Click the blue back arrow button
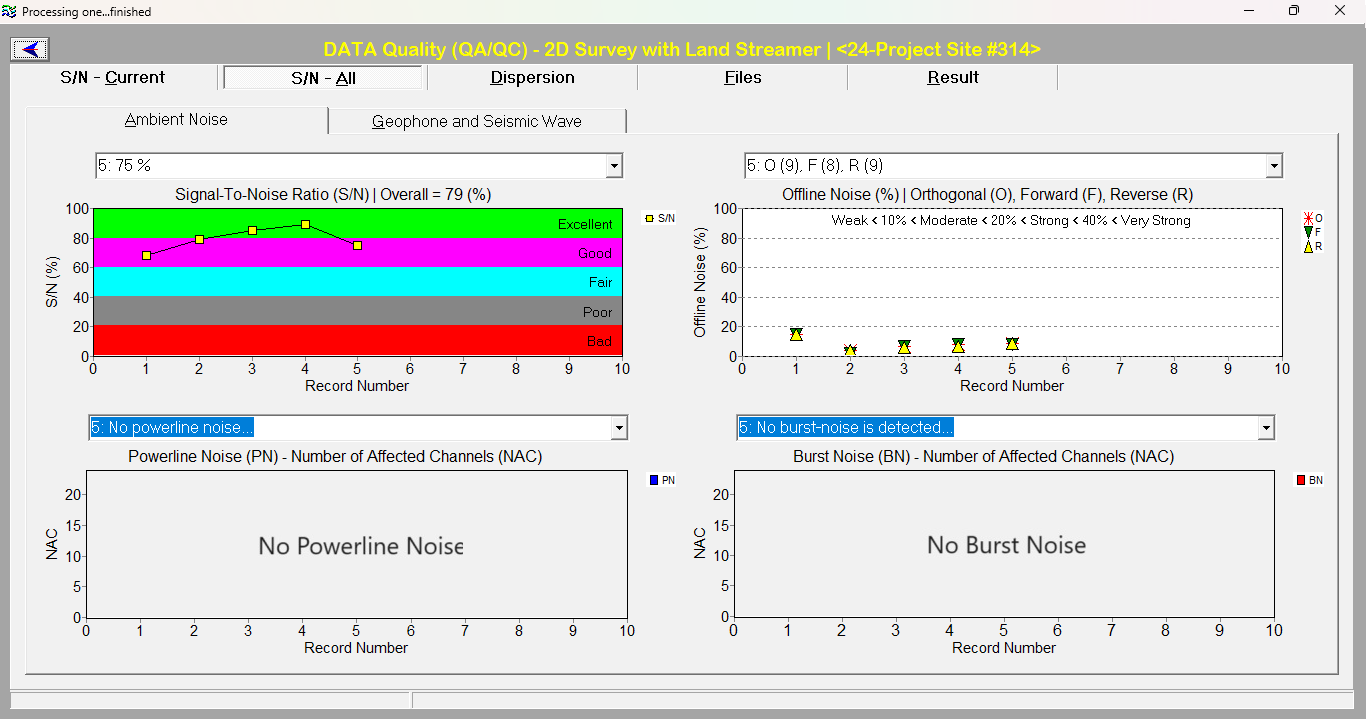 30,49
